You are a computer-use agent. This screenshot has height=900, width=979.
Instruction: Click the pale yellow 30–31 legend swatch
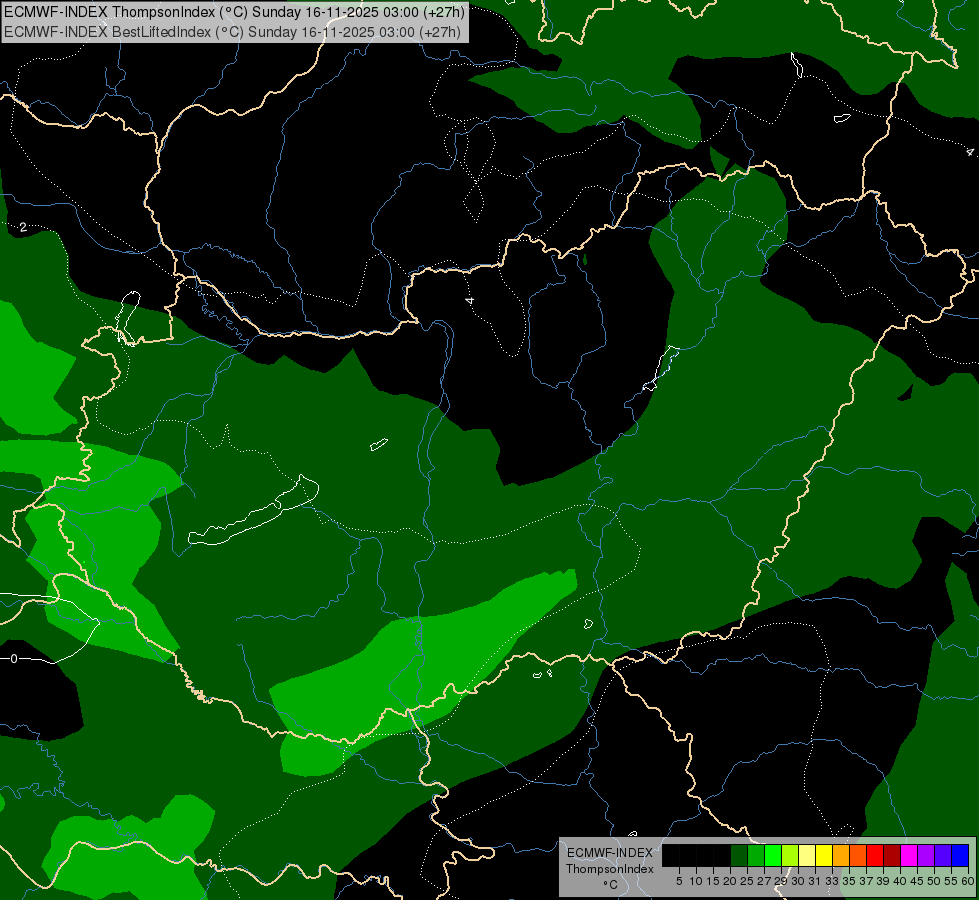[807, 855]
